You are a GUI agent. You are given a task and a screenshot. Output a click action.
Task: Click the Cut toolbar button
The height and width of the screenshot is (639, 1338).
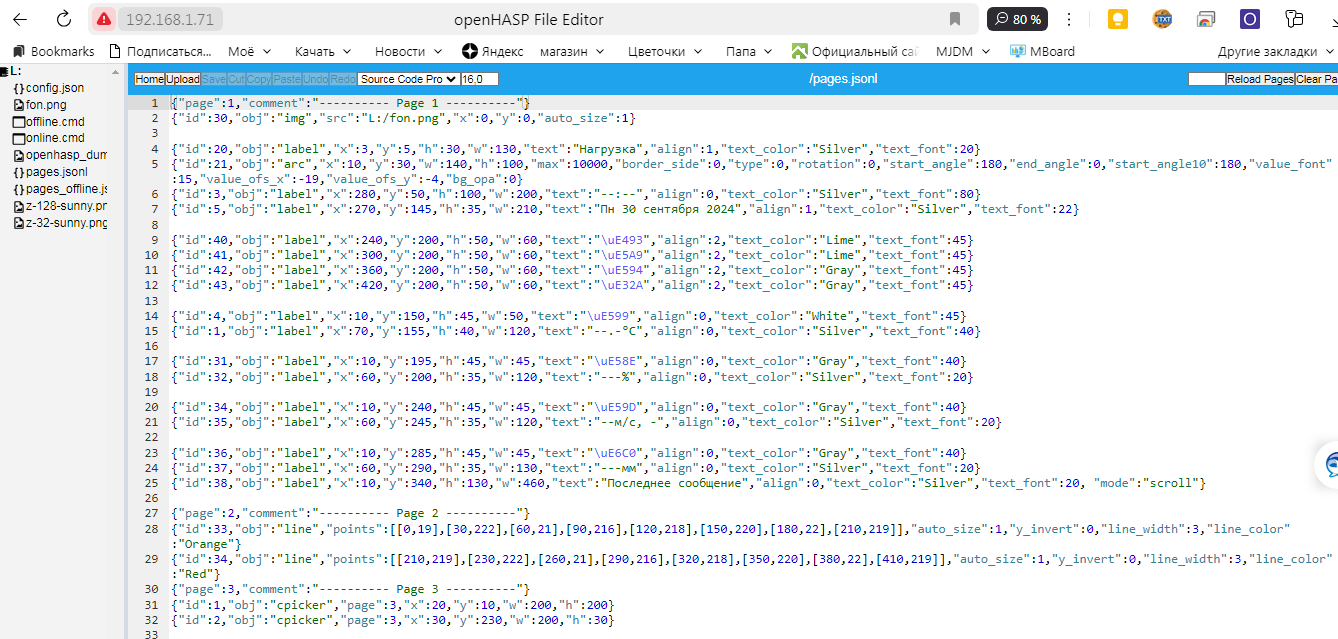[x=236, y=79]
